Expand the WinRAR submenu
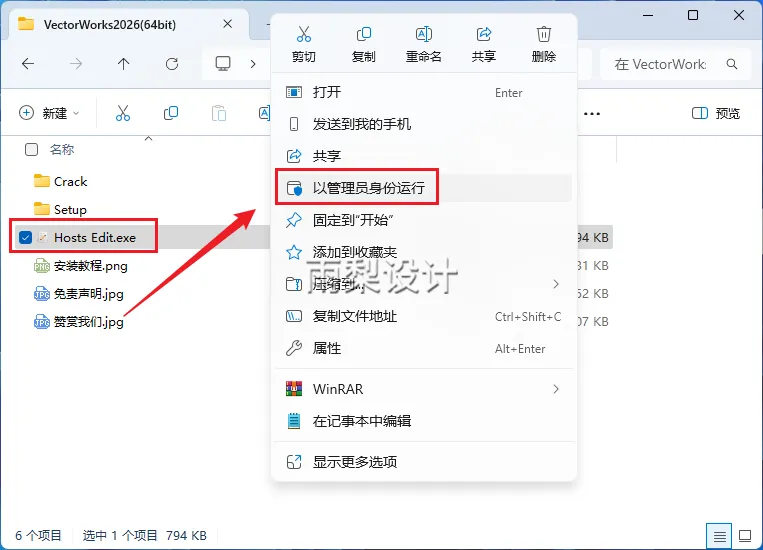The width and height of the screenshot is (763, 550). (x=556, y=389)
